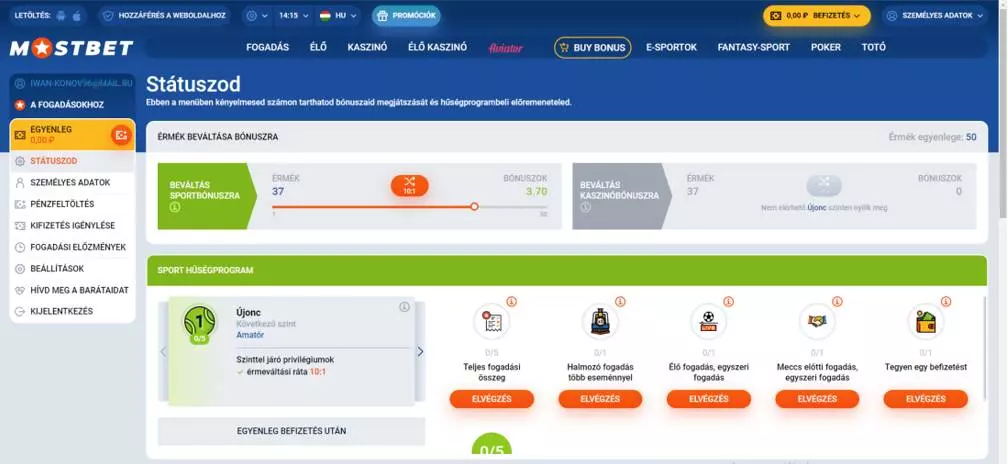1008x464 pixels.
Task: Download the Android app via the Android icon
Action: (x=61, y=15)
